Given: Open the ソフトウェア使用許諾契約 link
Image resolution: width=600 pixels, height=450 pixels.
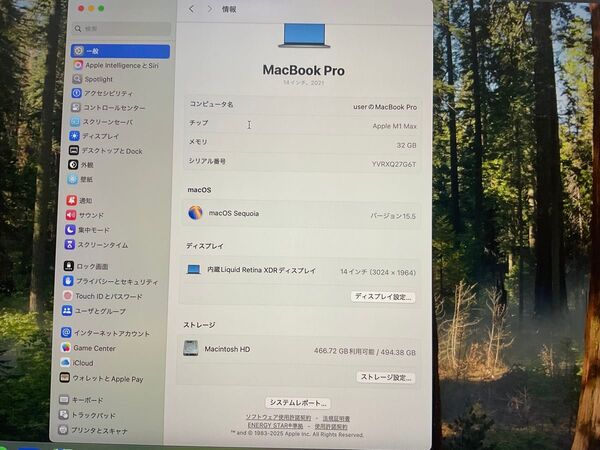Looking at the screenshot, I should coord(278,417).
